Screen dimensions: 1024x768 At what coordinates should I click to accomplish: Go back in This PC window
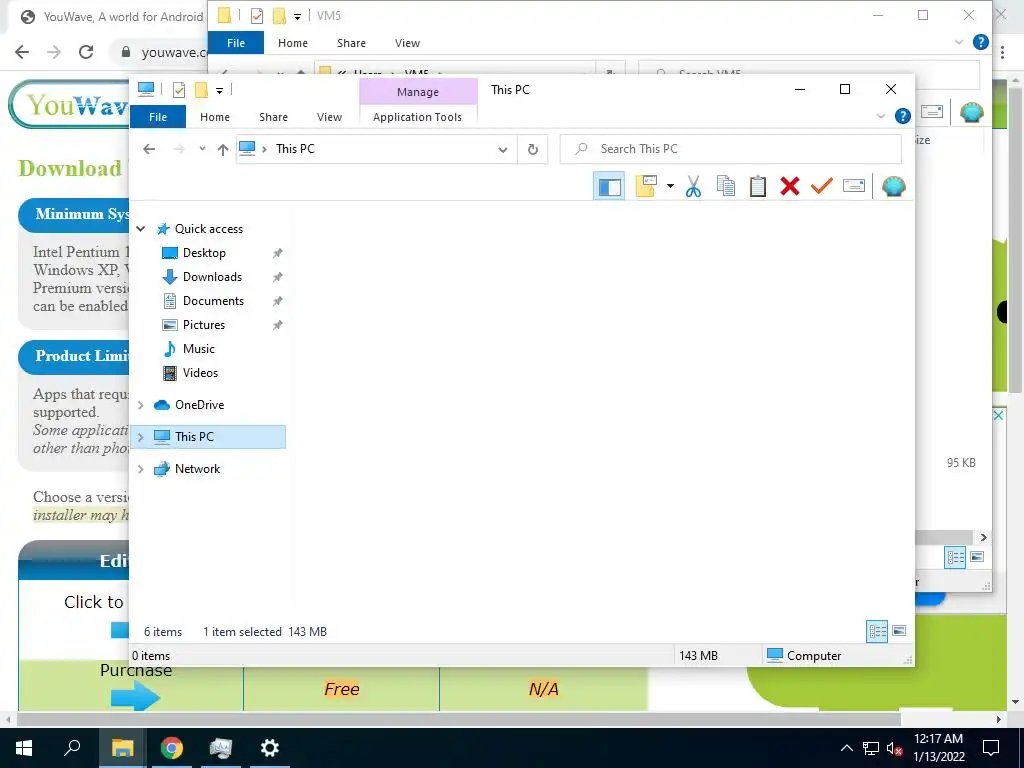149,149
